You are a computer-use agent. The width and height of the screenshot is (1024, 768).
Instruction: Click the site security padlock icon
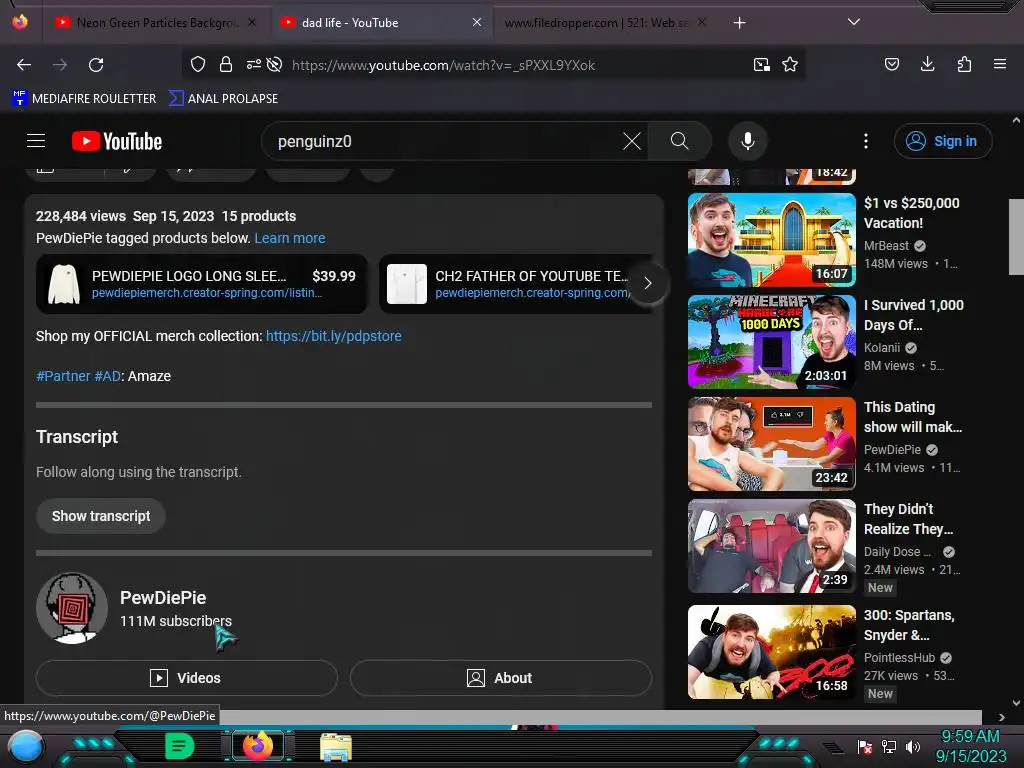pos(226,65)
